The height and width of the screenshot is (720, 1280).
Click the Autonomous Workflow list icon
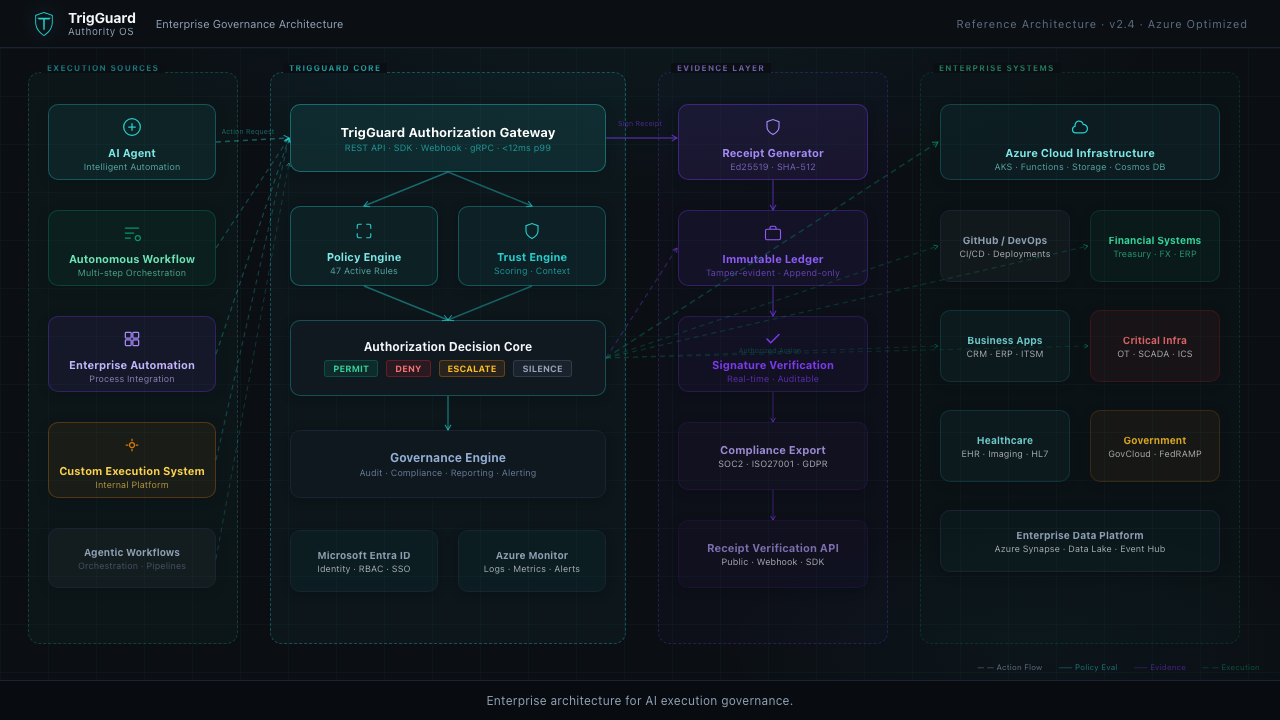[x=132, y=233]
